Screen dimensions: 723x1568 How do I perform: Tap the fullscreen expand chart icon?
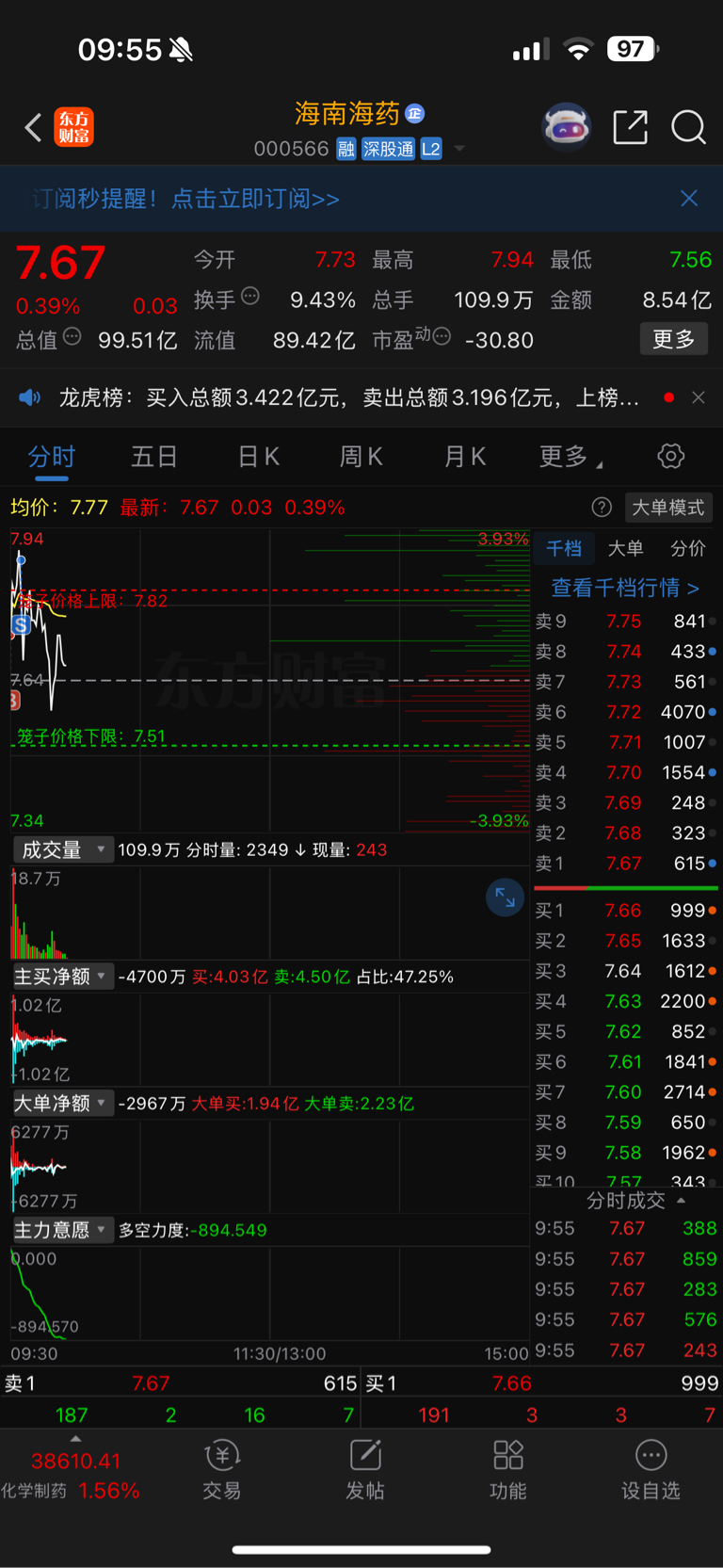[x=506, y=897]
